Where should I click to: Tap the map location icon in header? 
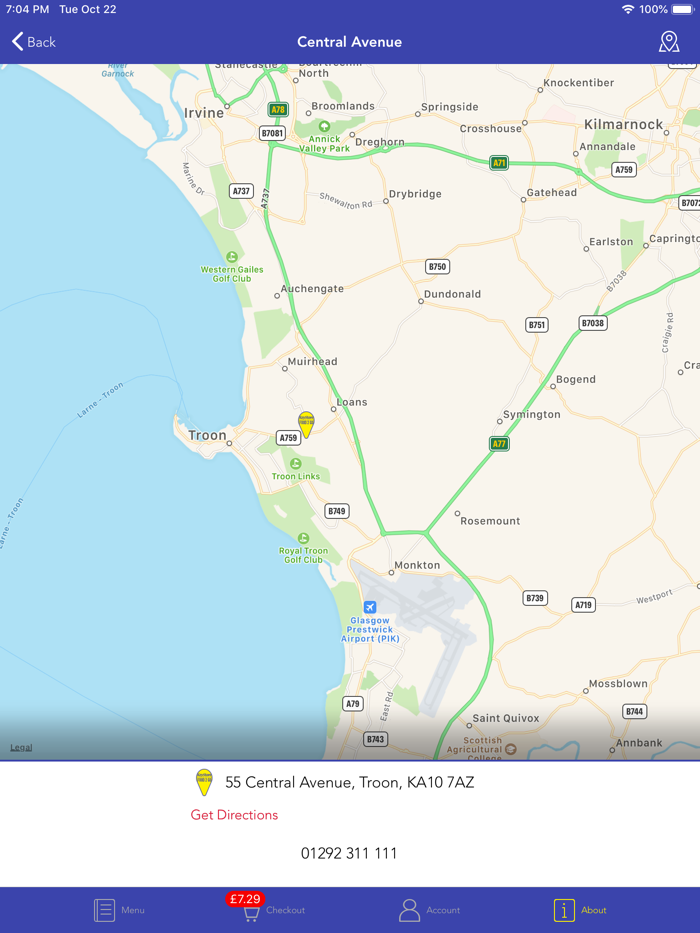click(669, 42)
